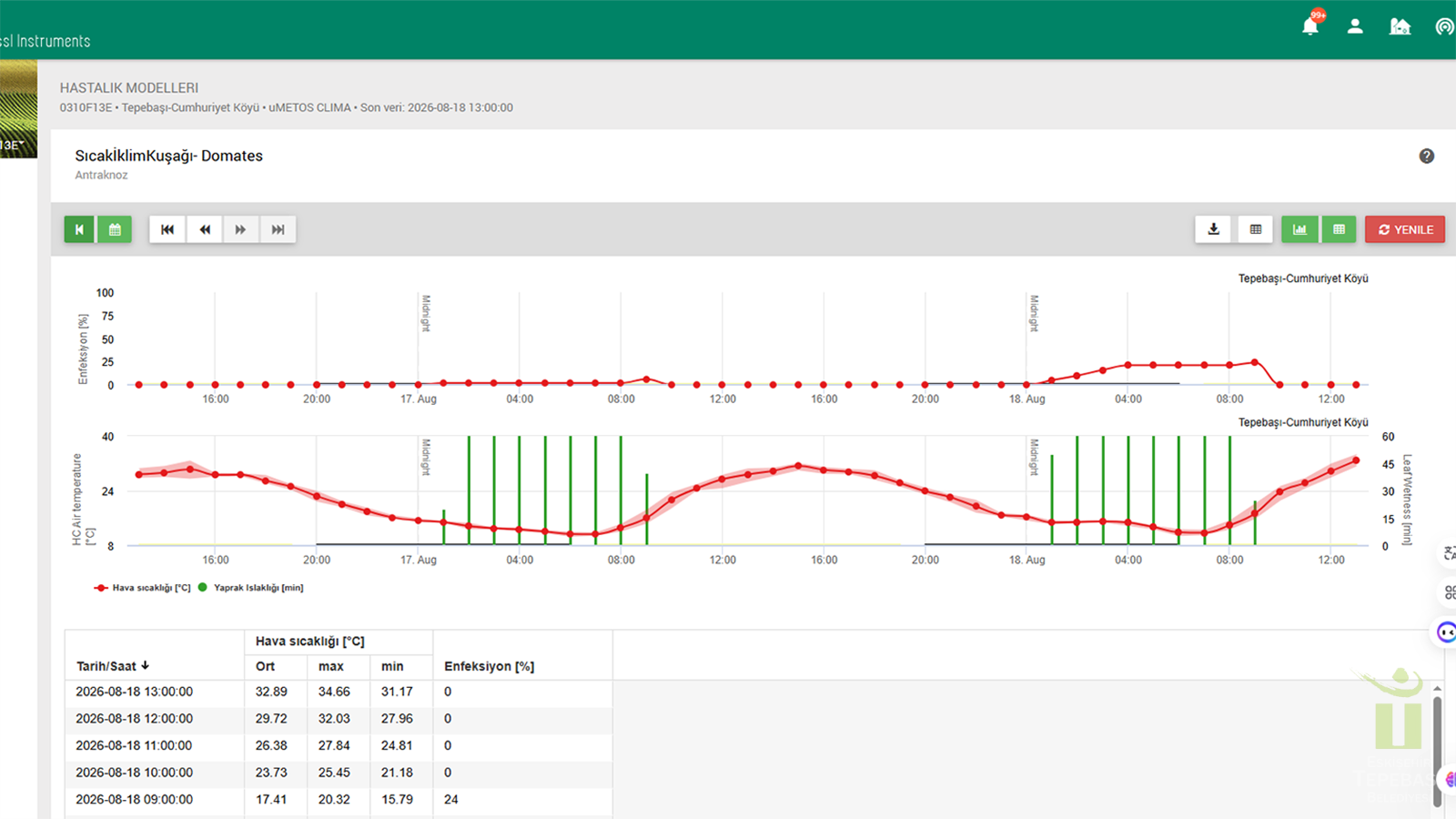
Task: Step back one period with rewind icon
Action: [x=205, y=229]
